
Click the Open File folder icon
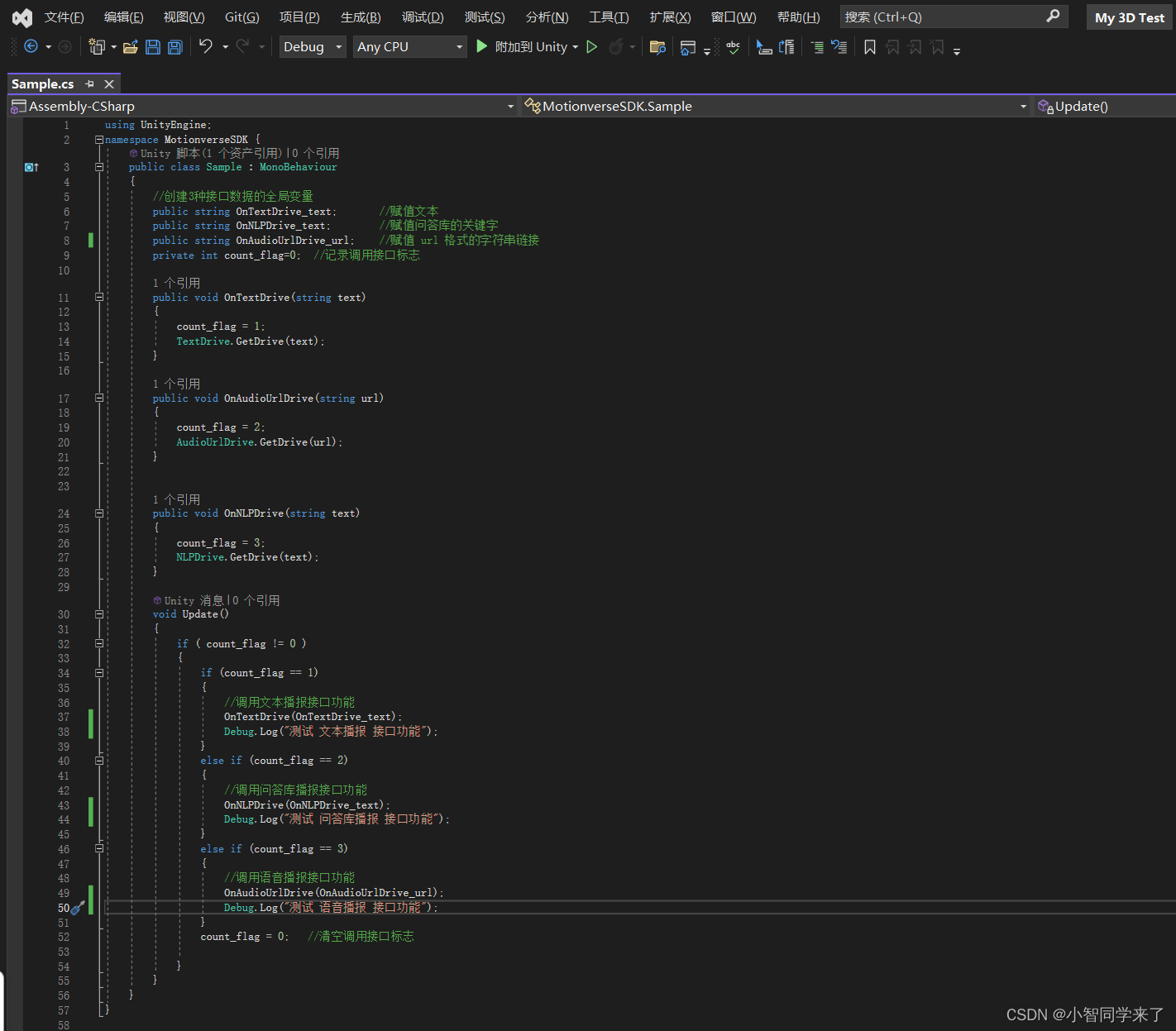tap(130, 47)
